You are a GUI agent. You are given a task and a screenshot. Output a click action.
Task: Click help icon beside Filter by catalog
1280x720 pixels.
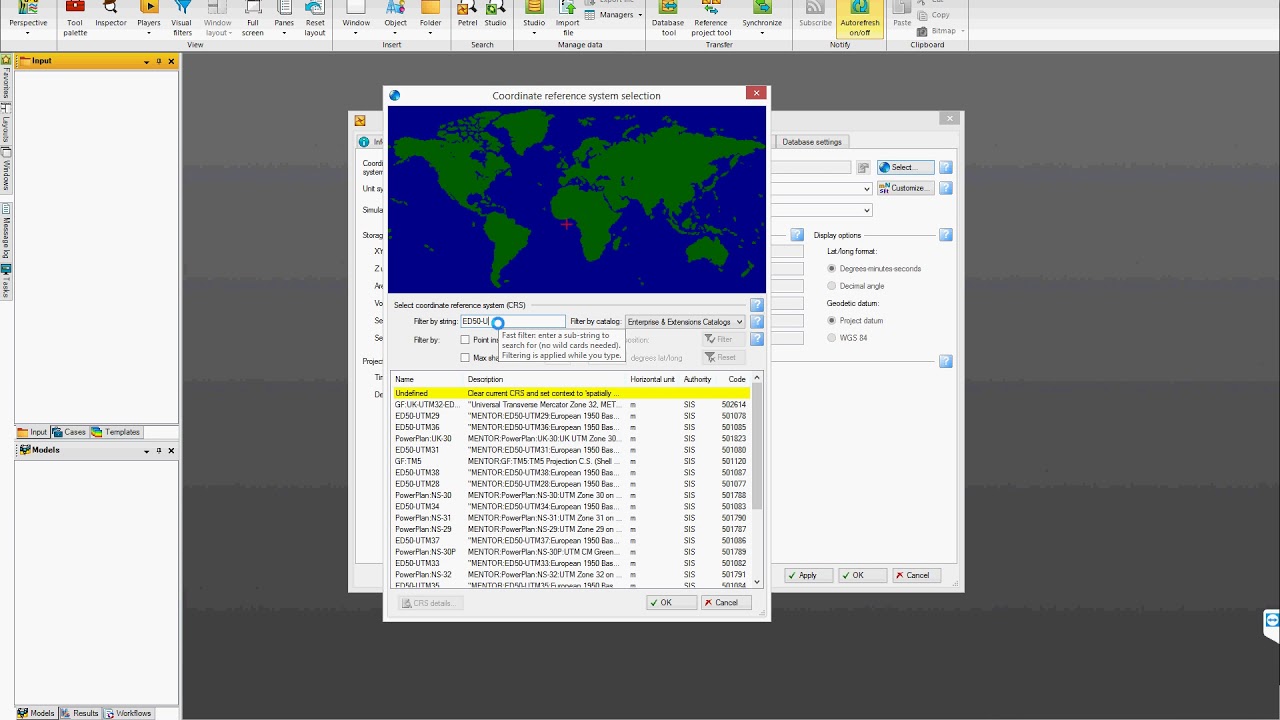pos(757,322)
